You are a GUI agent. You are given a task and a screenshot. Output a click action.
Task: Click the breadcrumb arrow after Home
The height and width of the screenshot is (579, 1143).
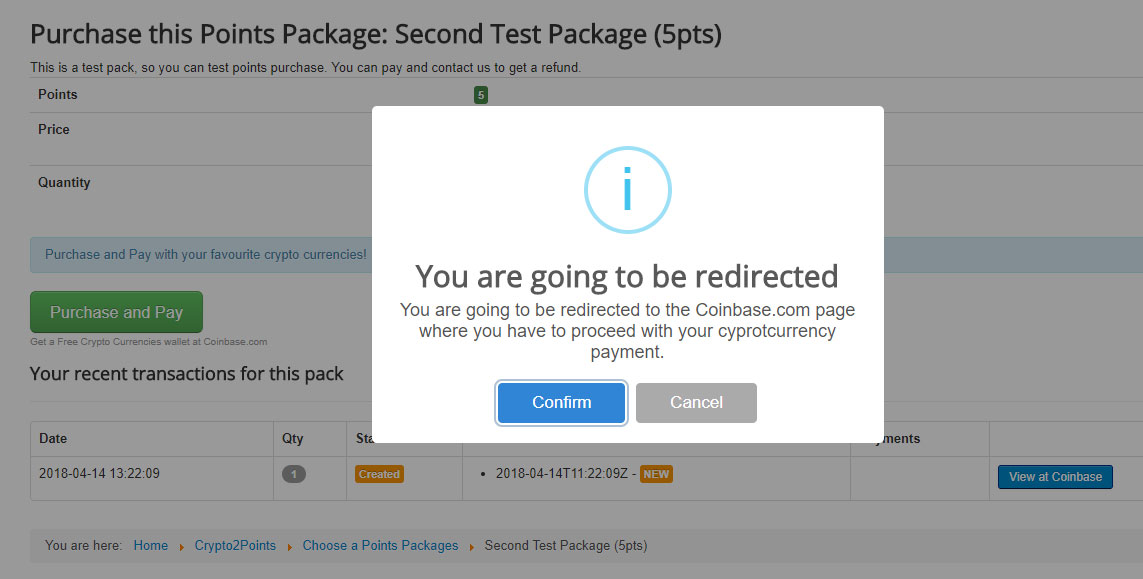[x=182, y=546]
